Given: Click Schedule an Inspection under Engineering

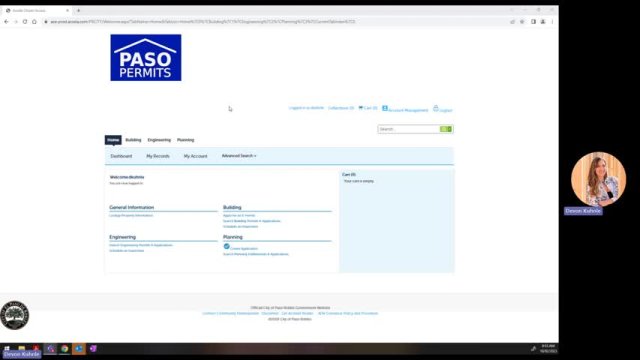Looking at the screenshot, I should 127,251.
